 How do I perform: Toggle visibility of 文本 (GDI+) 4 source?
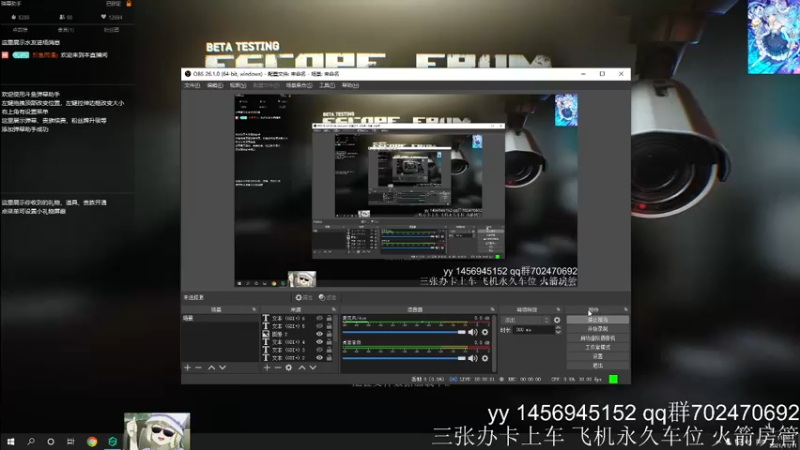pos(319,342)
